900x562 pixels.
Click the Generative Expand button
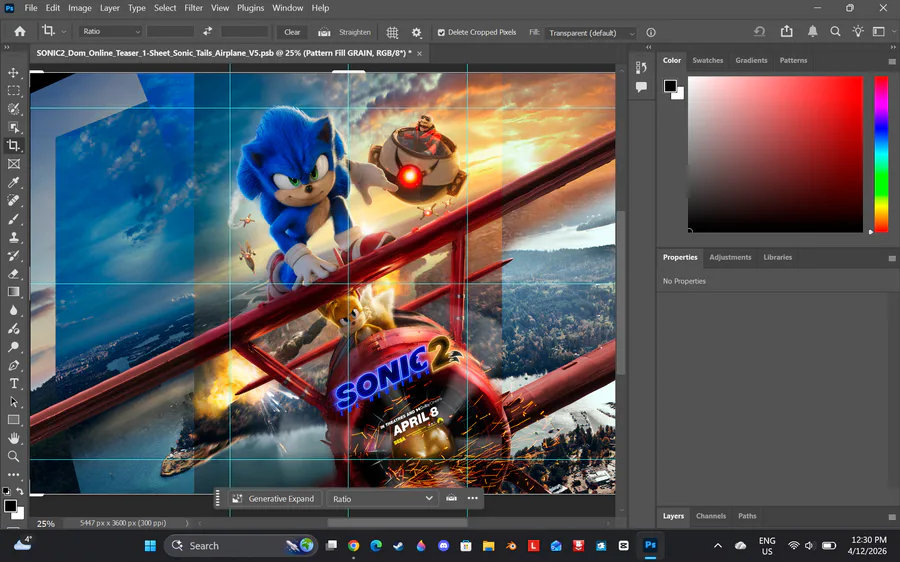pyautogui.click(x=274, y=498)
